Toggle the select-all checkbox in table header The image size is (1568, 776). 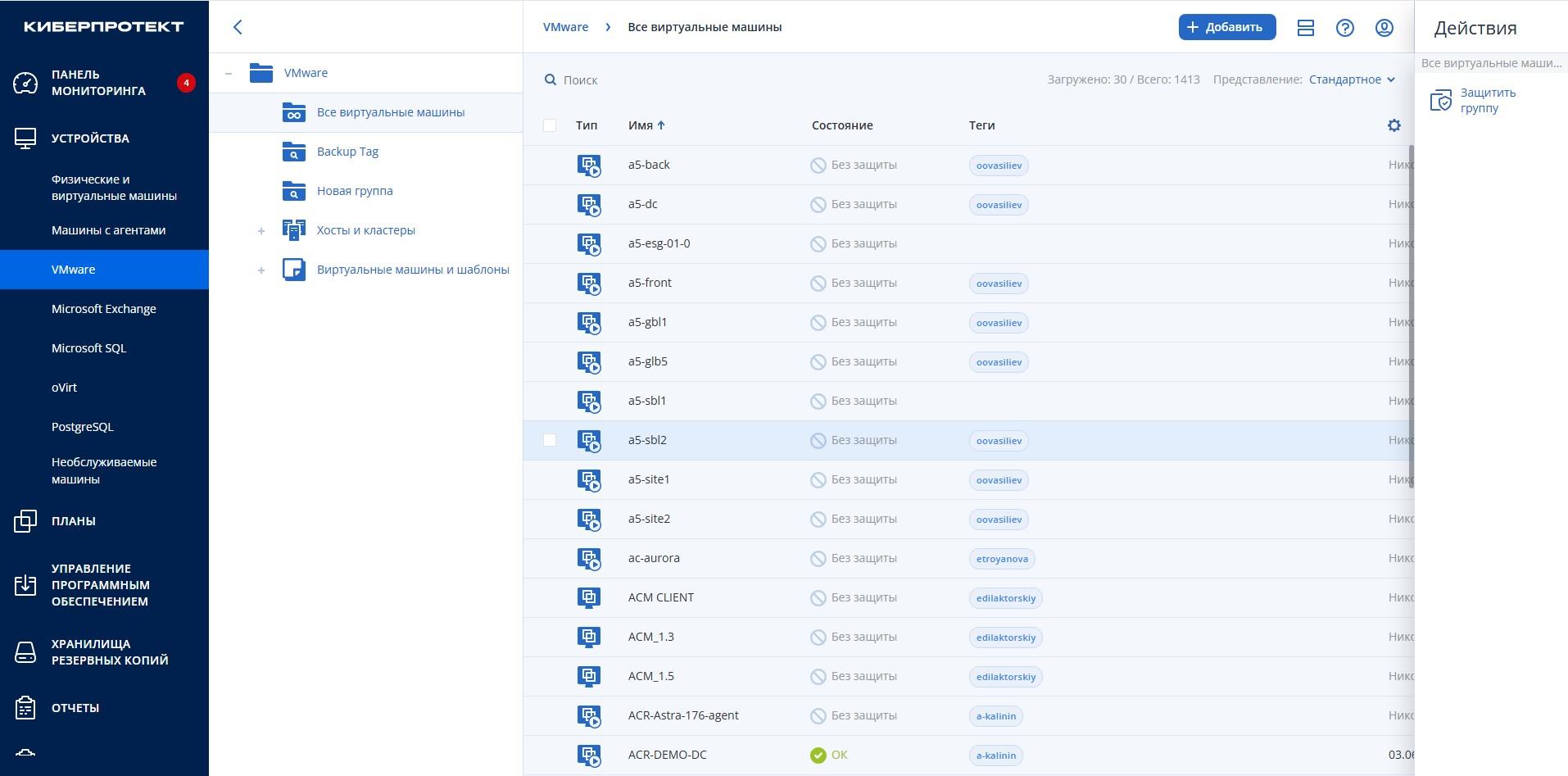550,125
